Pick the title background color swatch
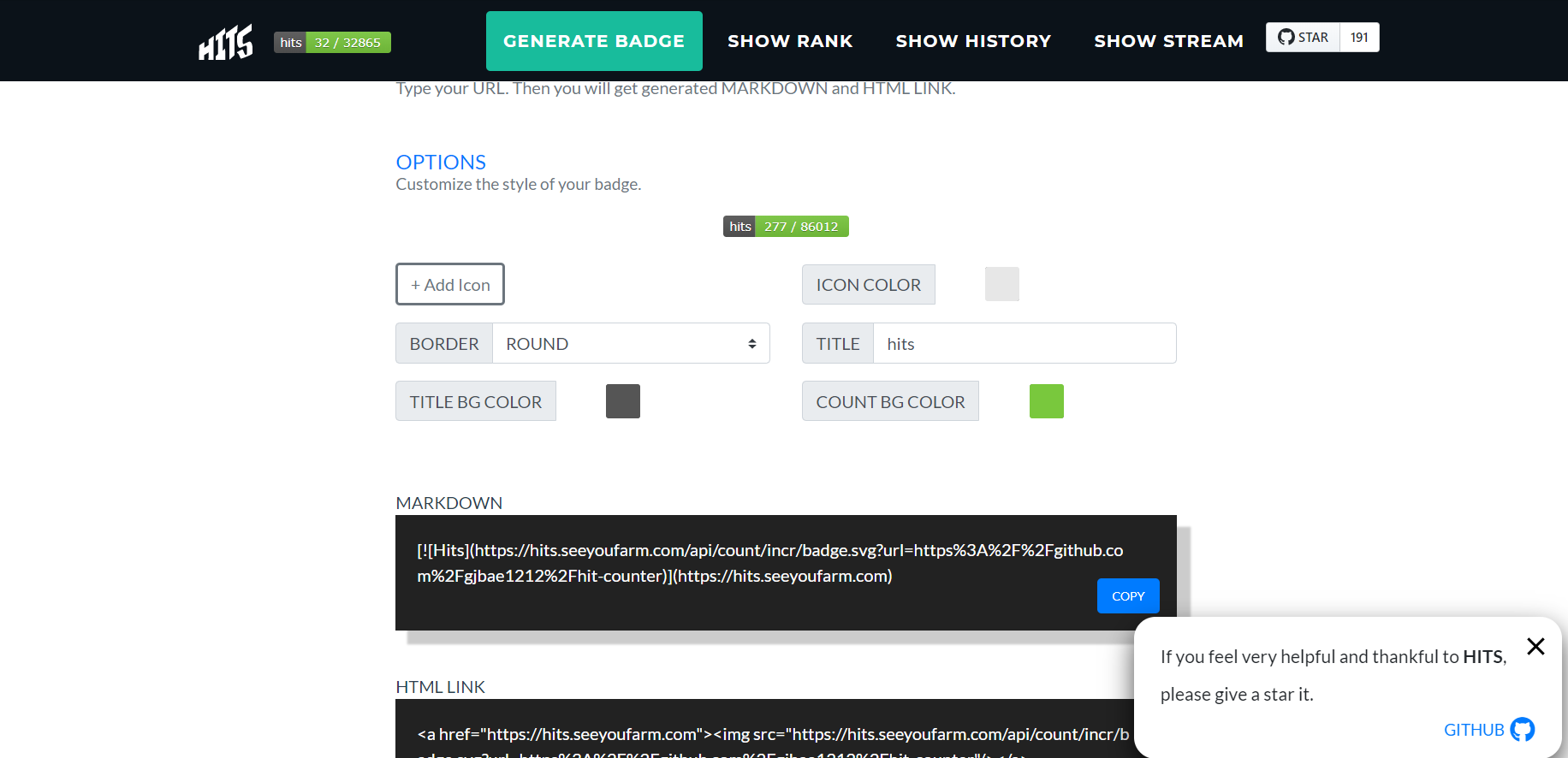Viewport: 1568px width, 758px height. pos(623,401)
